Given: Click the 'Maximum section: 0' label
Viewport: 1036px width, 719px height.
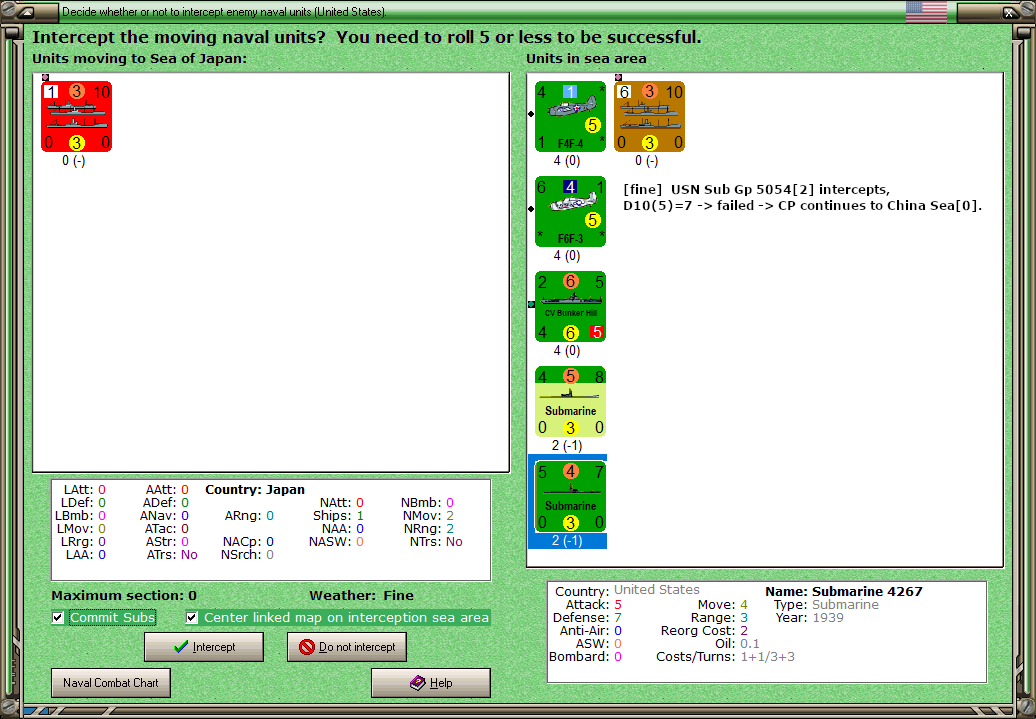Looking at the screenshot, I should pyautogui.click(x=124, y=595).
